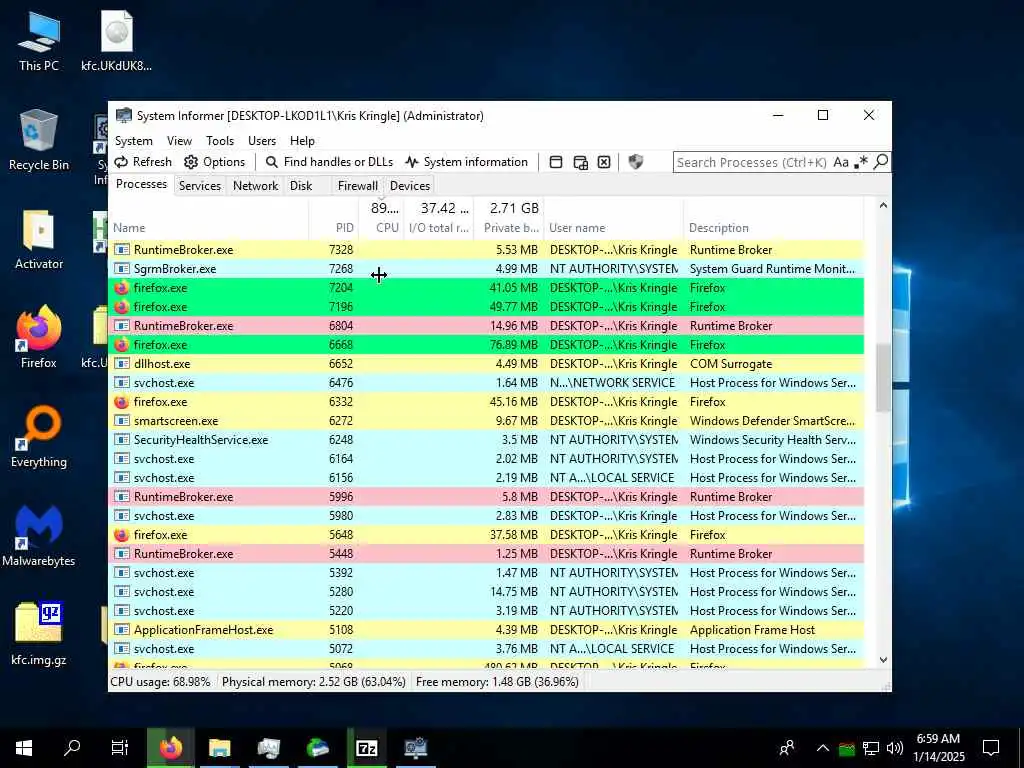Switch to the Network tab

255,185
